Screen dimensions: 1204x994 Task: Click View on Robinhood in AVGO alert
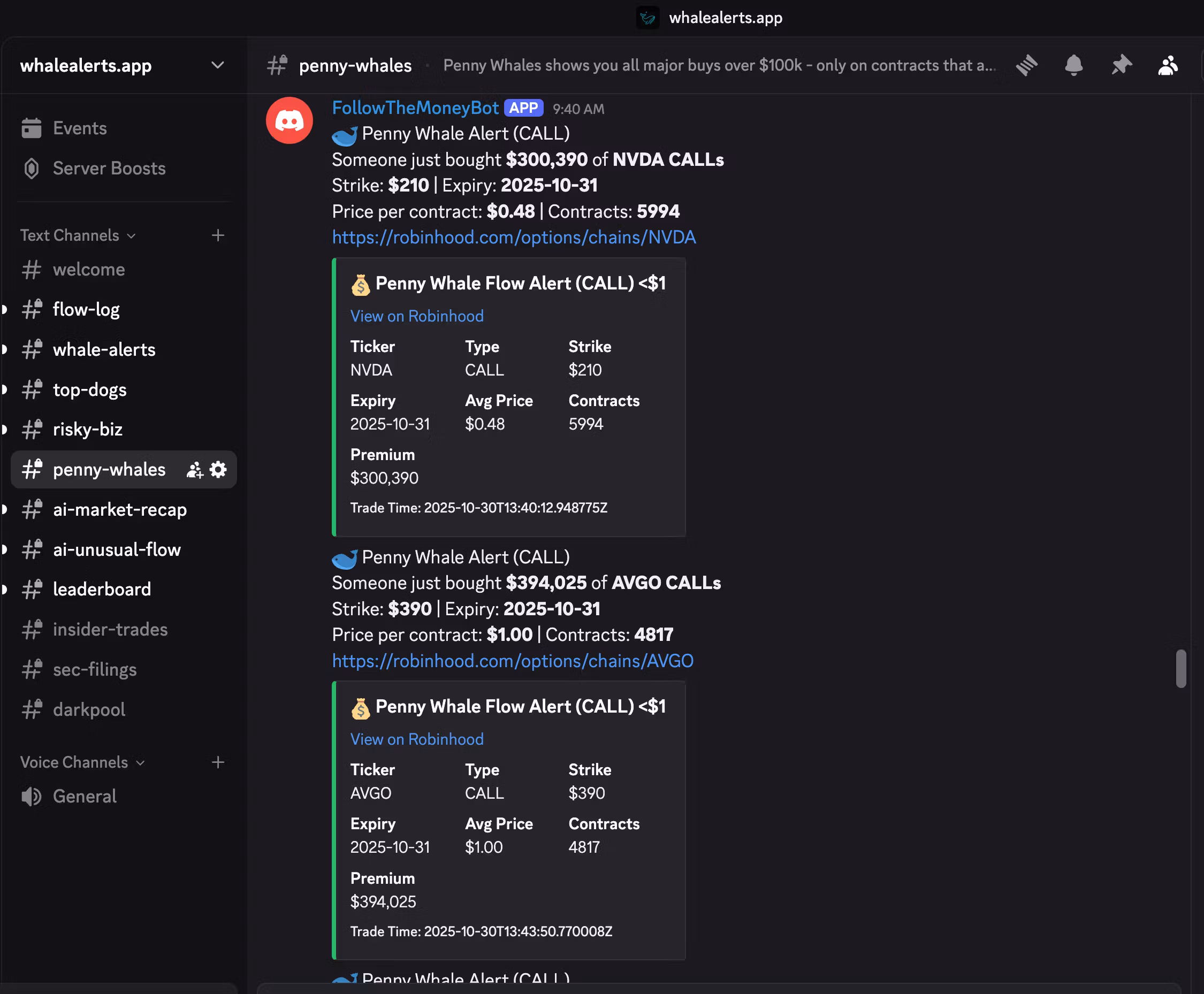pos(416,739)
